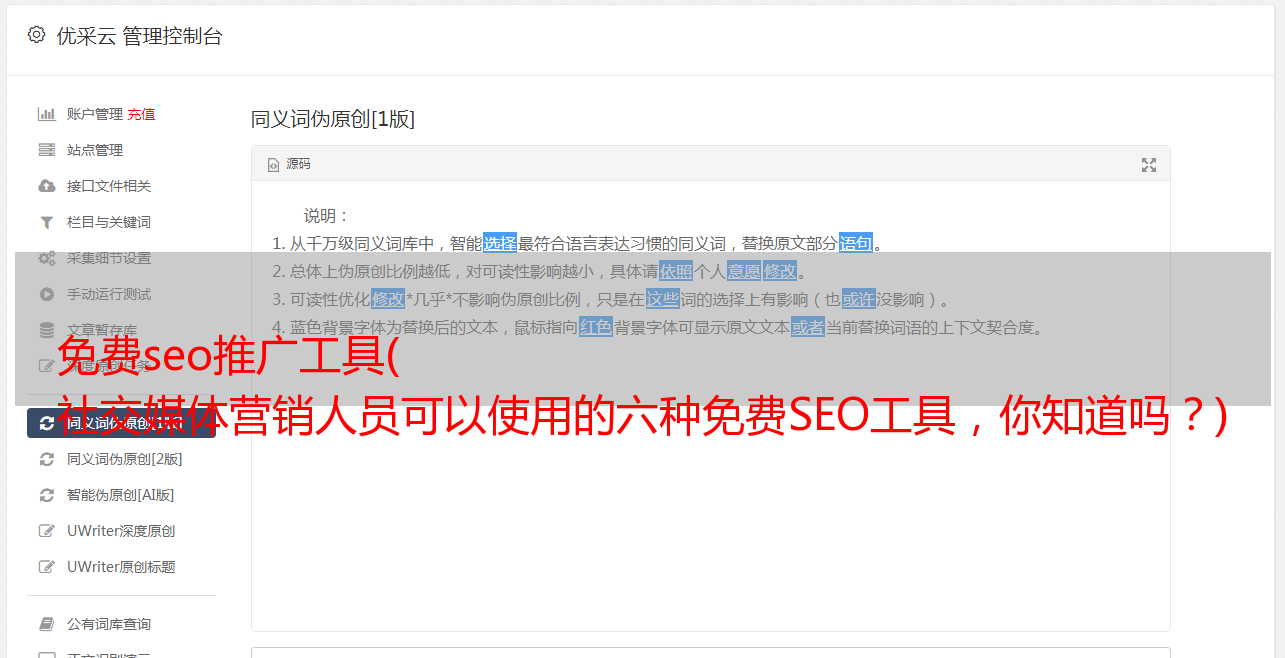
Task: Click the highlighted word 选择 in line 1
Action: point(500,243)
